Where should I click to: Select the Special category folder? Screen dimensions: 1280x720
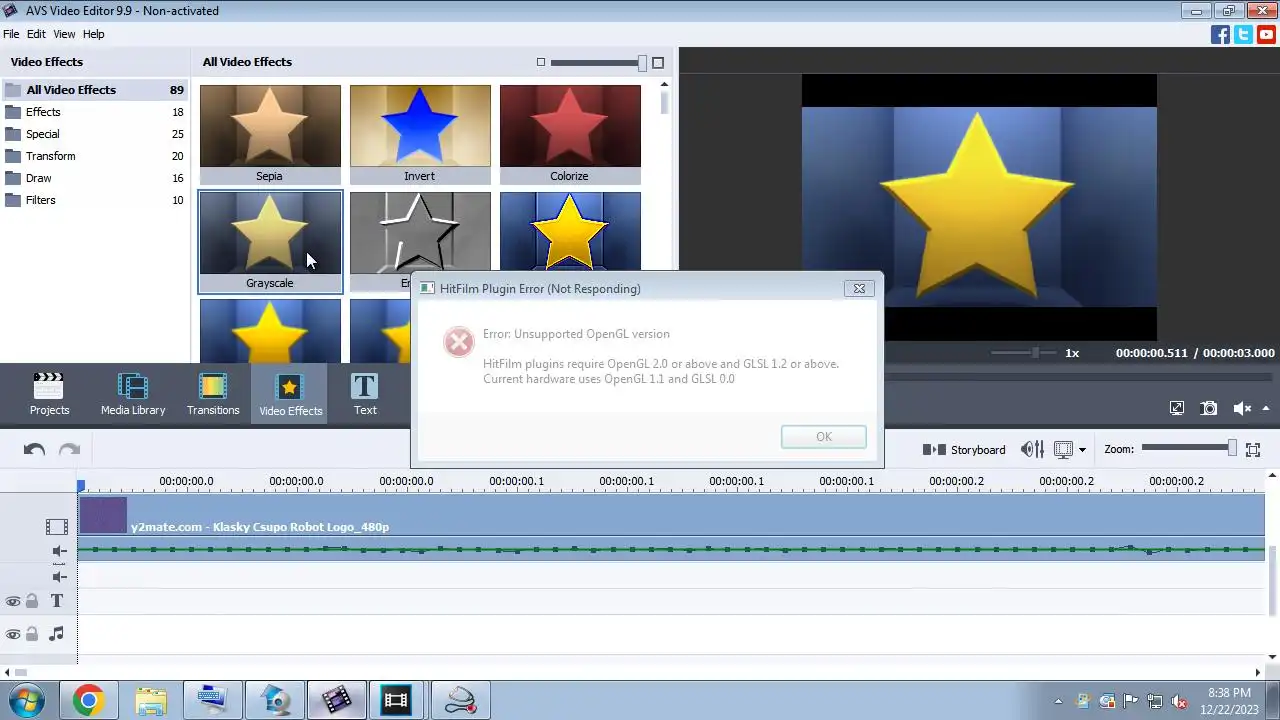[94, 134]
